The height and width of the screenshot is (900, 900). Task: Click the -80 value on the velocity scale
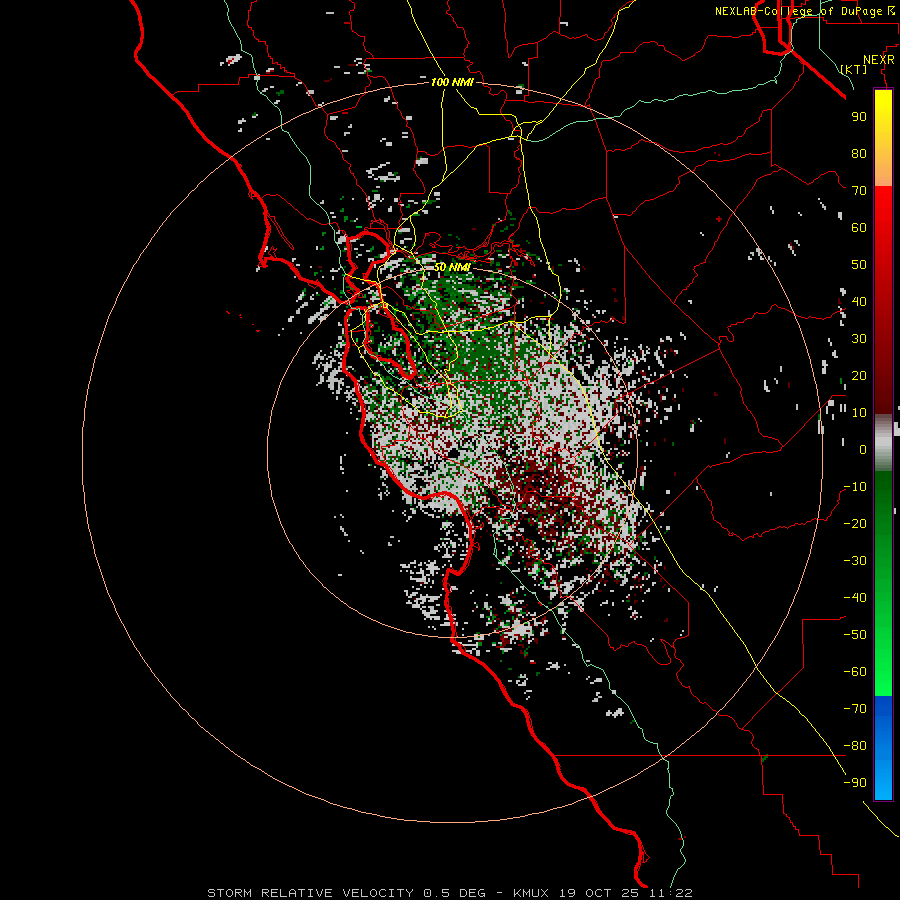[x=855, y=746]
